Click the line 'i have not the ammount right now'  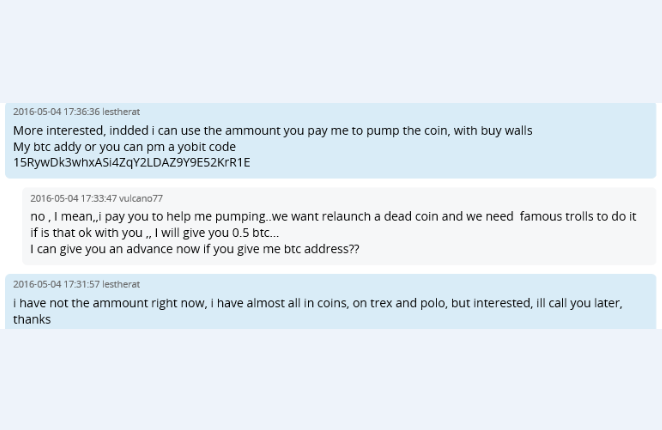point(317,303)
